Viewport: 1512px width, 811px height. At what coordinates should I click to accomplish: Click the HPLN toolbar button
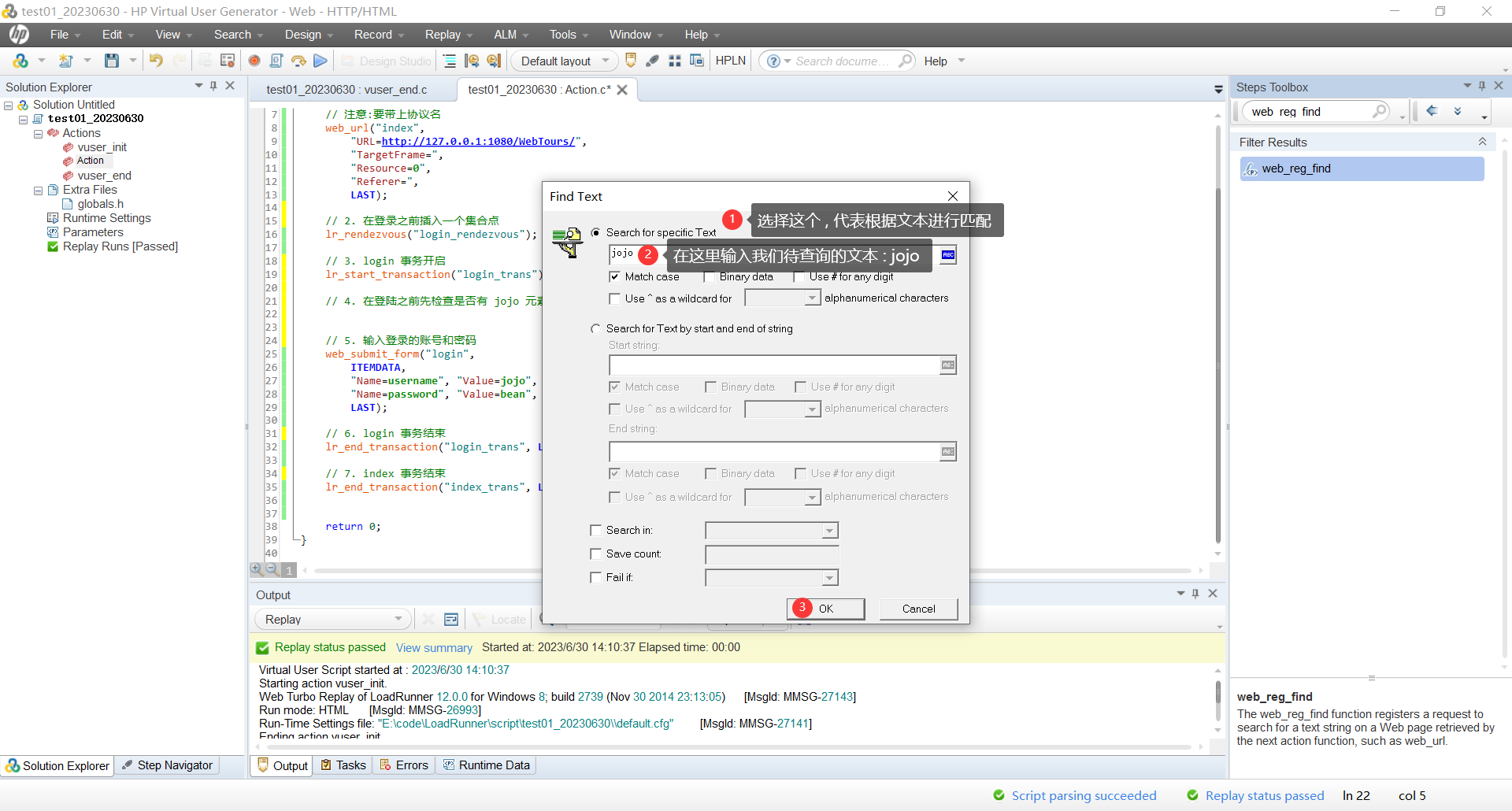coord(730,61)
